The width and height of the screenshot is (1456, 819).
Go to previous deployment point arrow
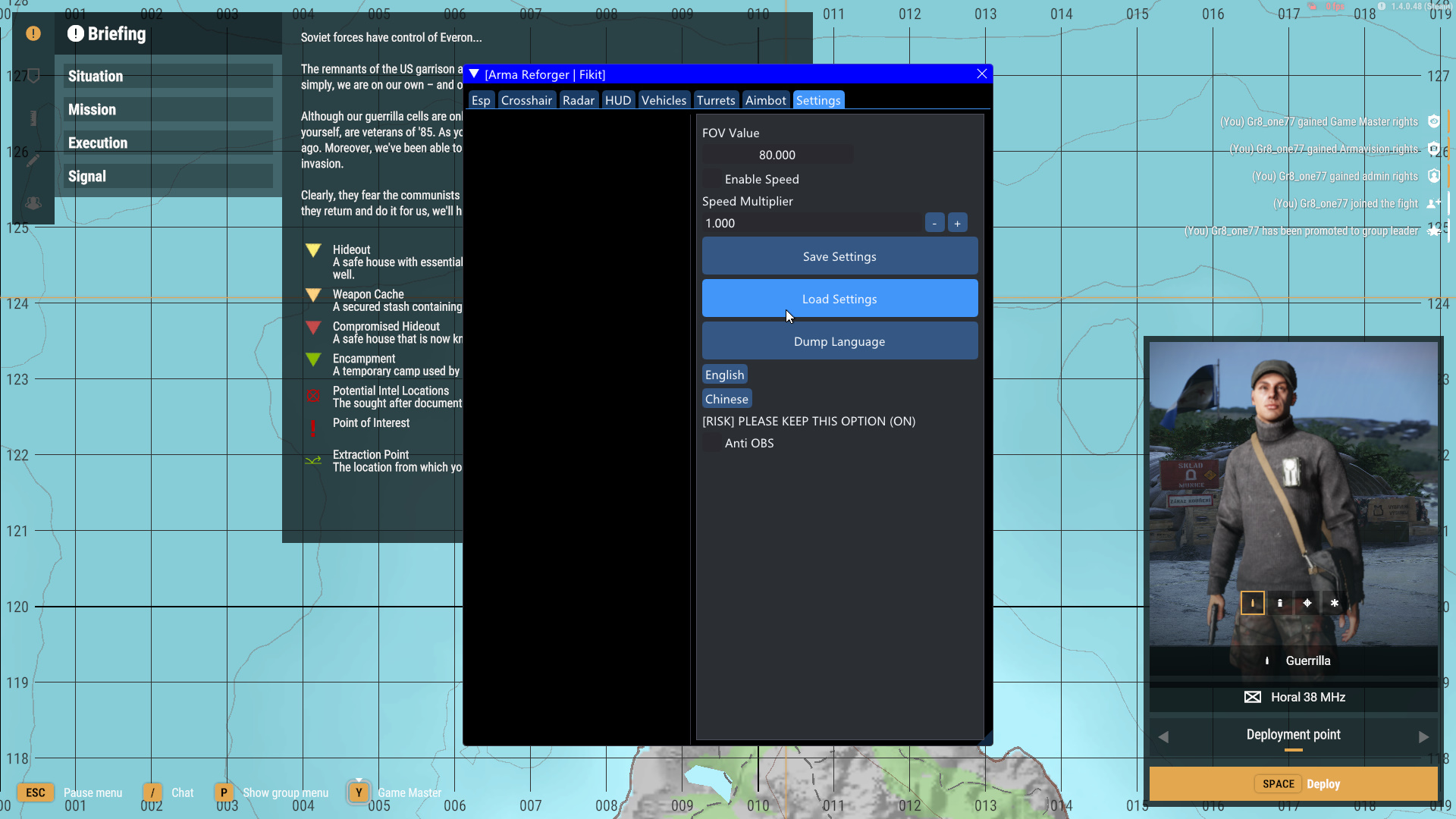pos(1164,736)
